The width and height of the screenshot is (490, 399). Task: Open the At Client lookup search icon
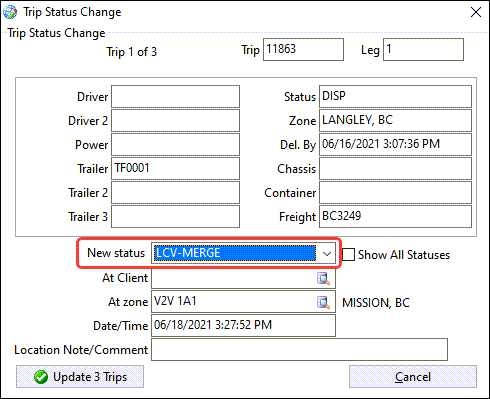323,278
